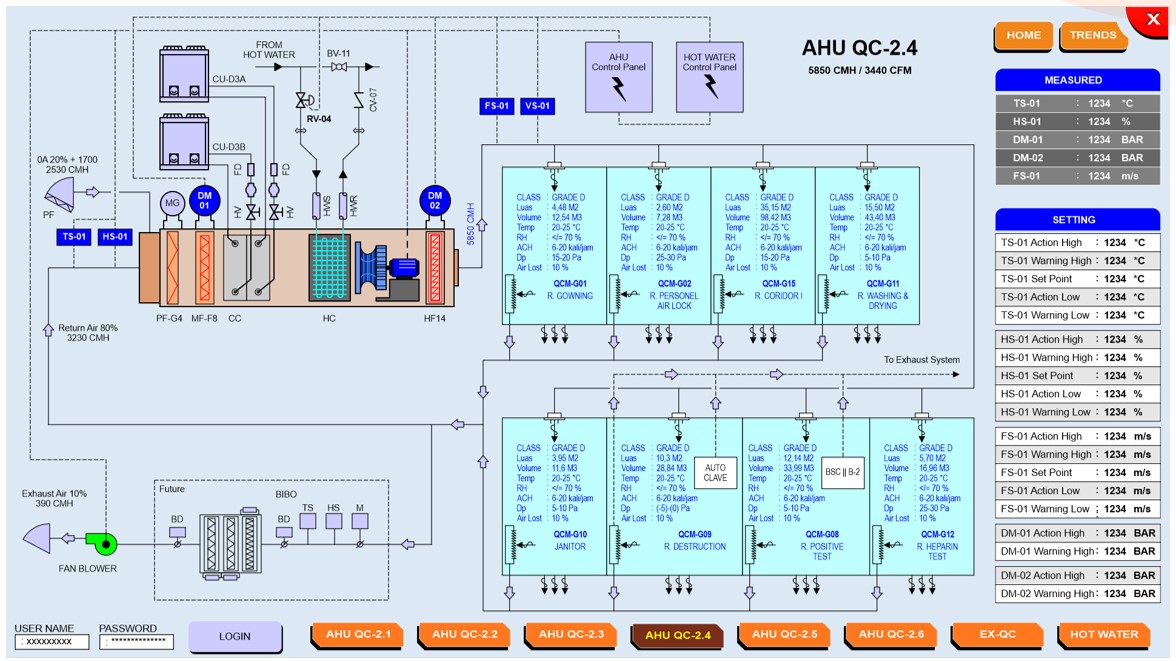Click the RV-04 regulating valve symbol
This screenshot has height=661, width=1176.
click(x=300, y=100)
